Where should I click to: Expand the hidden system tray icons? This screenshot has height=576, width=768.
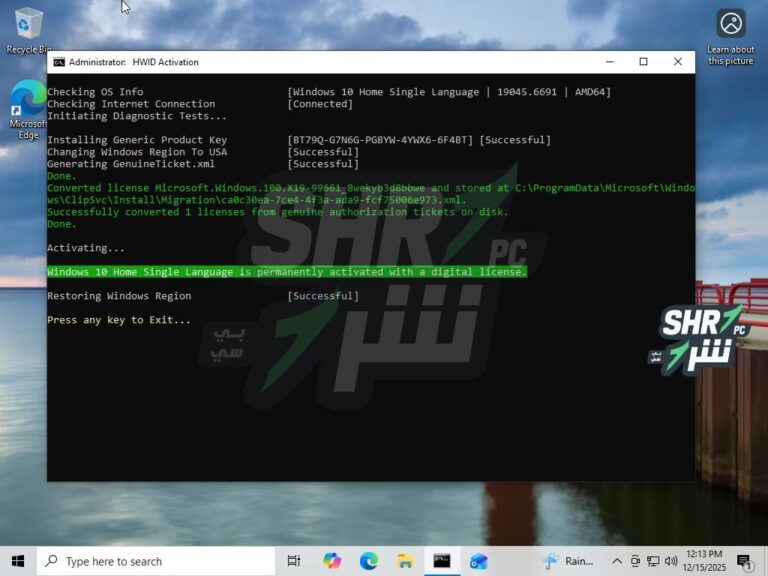617,561
